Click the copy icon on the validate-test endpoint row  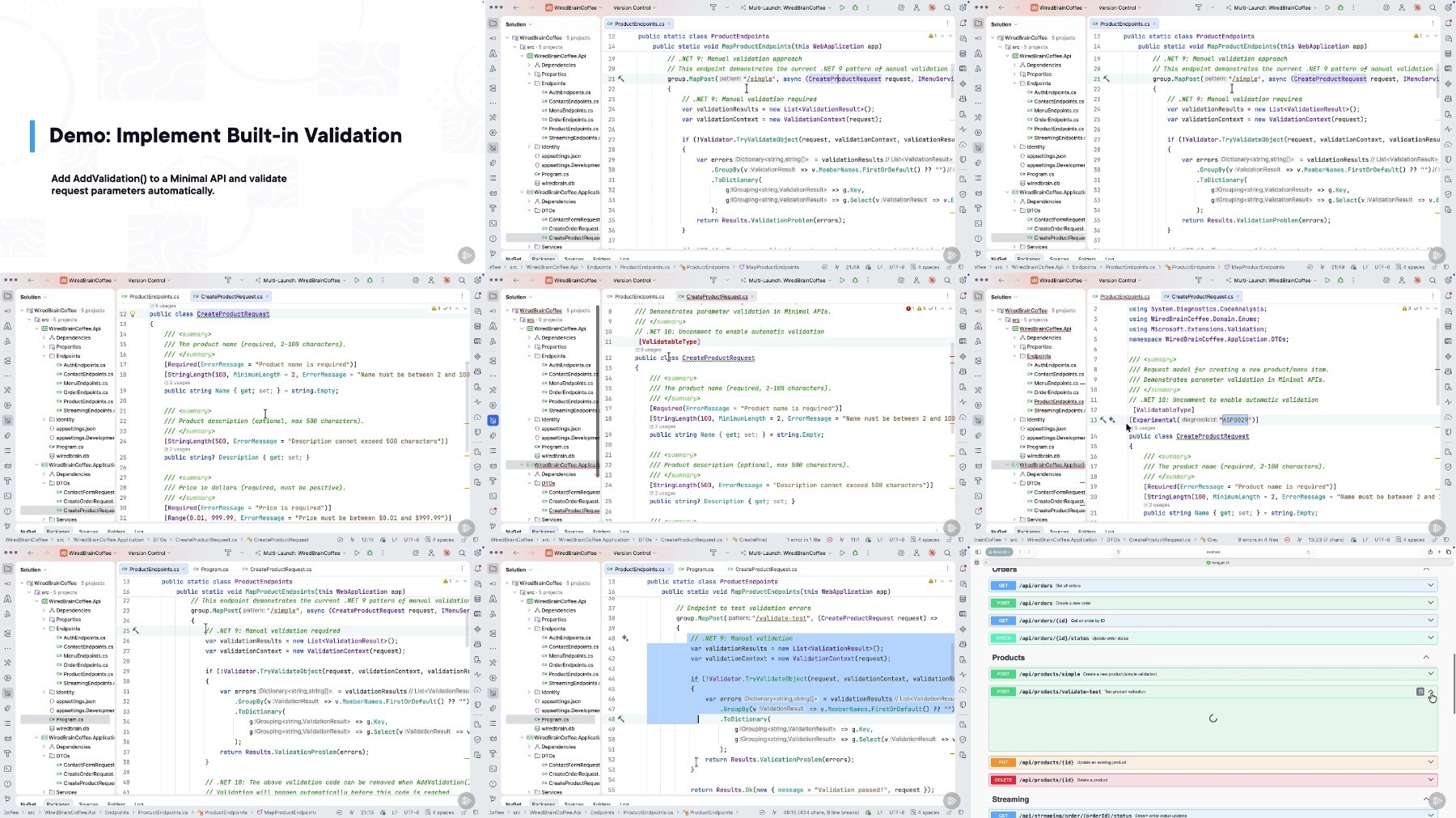(1420, 692)
